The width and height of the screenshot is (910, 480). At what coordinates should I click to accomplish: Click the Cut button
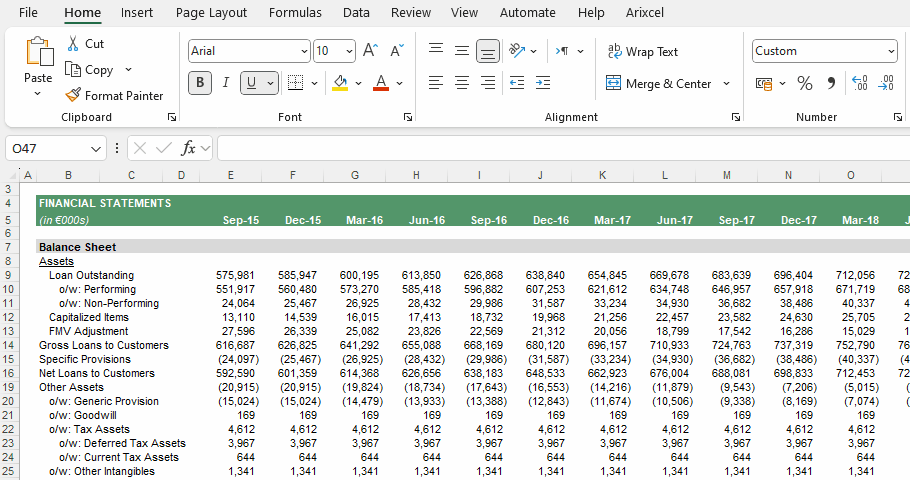pos(85,44)
